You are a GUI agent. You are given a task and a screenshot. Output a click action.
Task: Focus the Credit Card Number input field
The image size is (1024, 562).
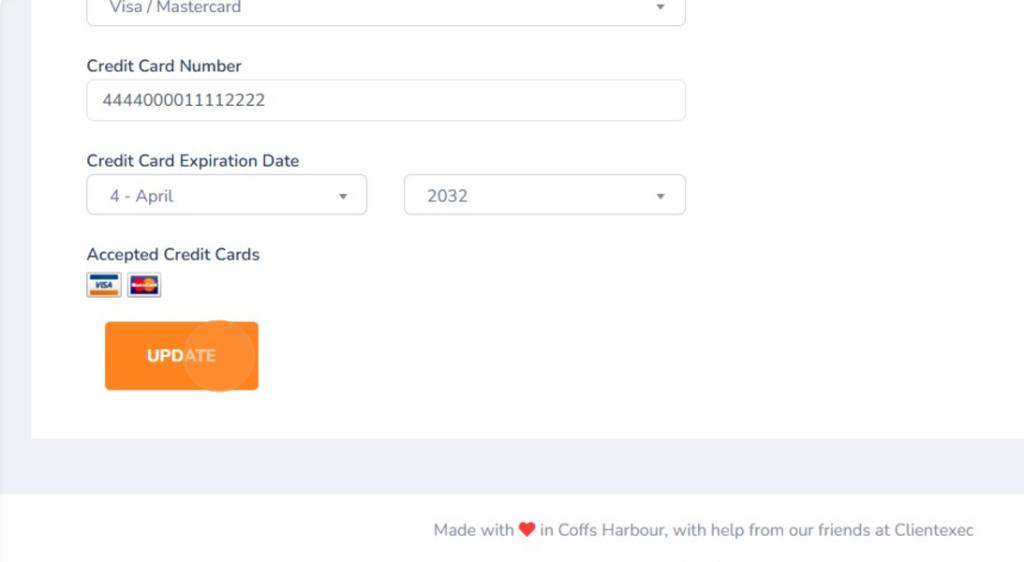coord(386,100)
